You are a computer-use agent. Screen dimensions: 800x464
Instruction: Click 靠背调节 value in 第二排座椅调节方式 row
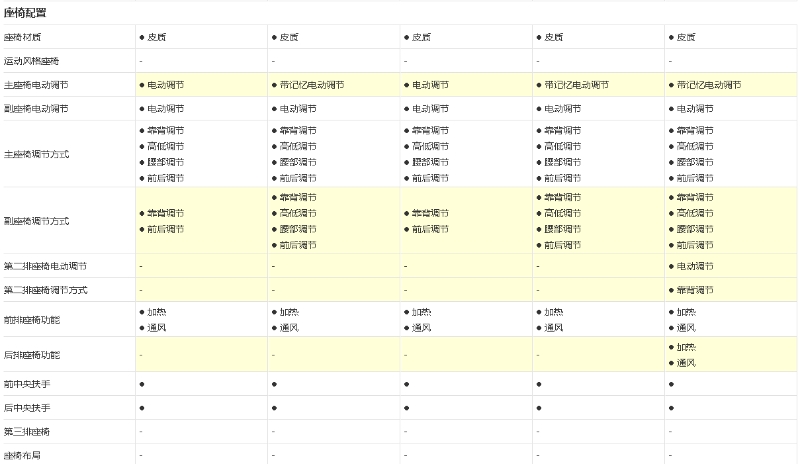coord(695,290)
